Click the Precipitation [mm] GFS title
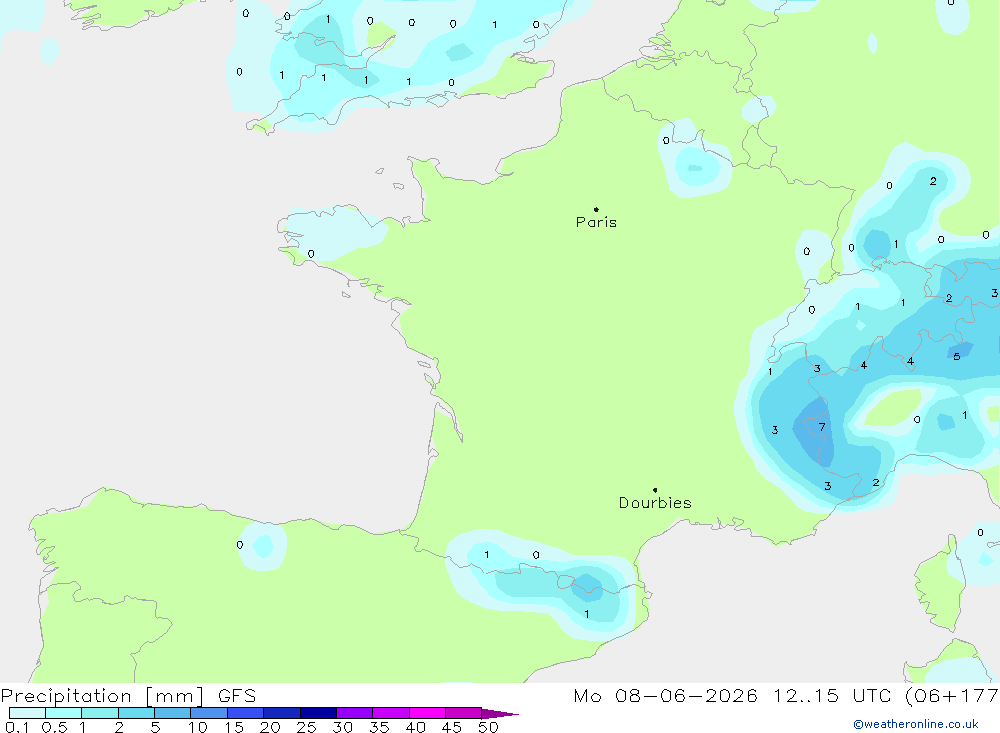 (128, 695)
